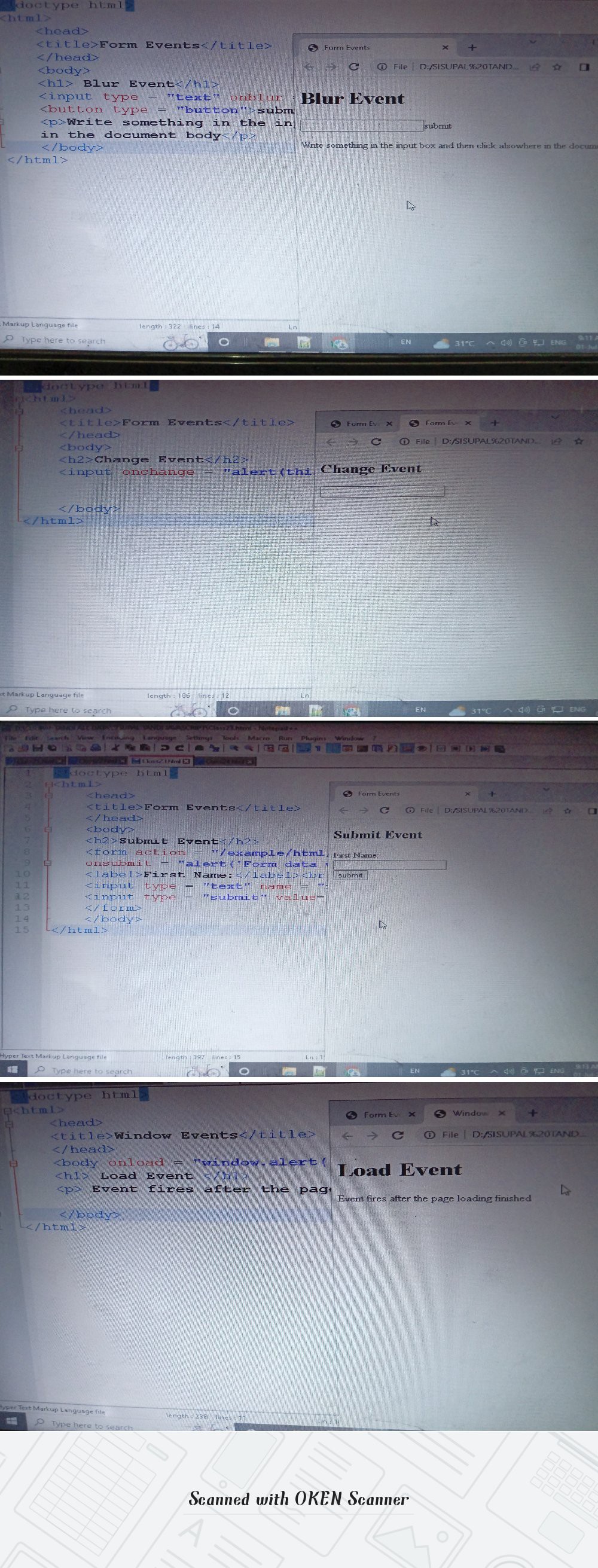Collapse html fold marker in Window Events code
The width and height of the screenshot is (598, 1568).
tap(7, 1111)
